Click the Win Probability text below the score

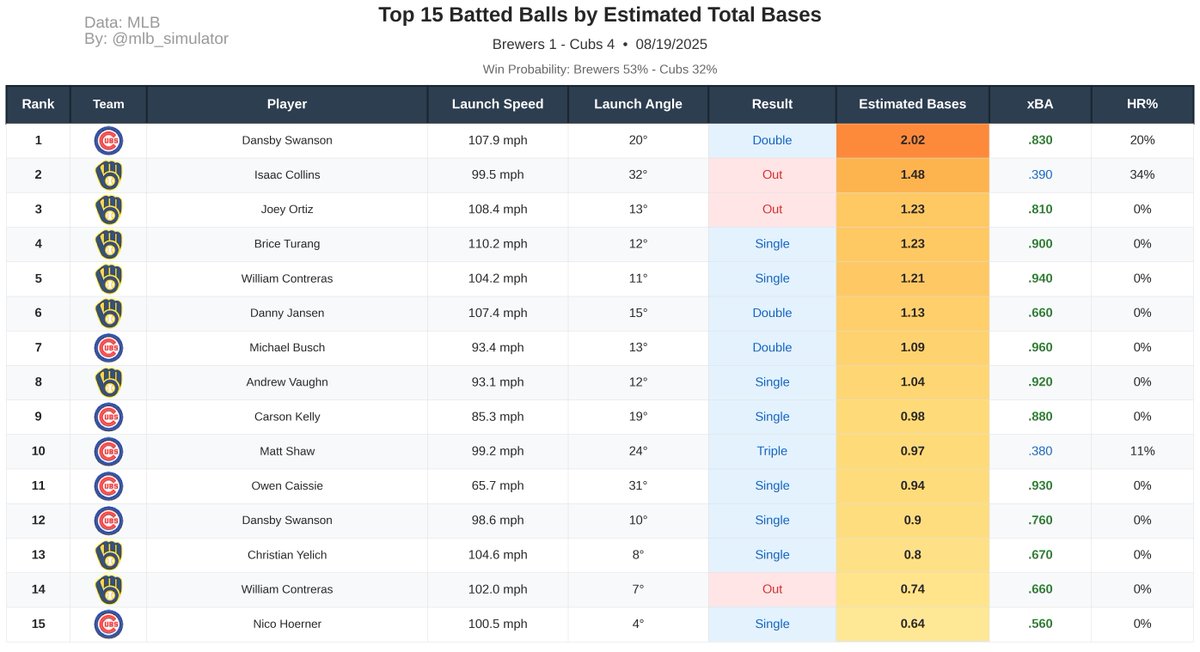[600, 69]
